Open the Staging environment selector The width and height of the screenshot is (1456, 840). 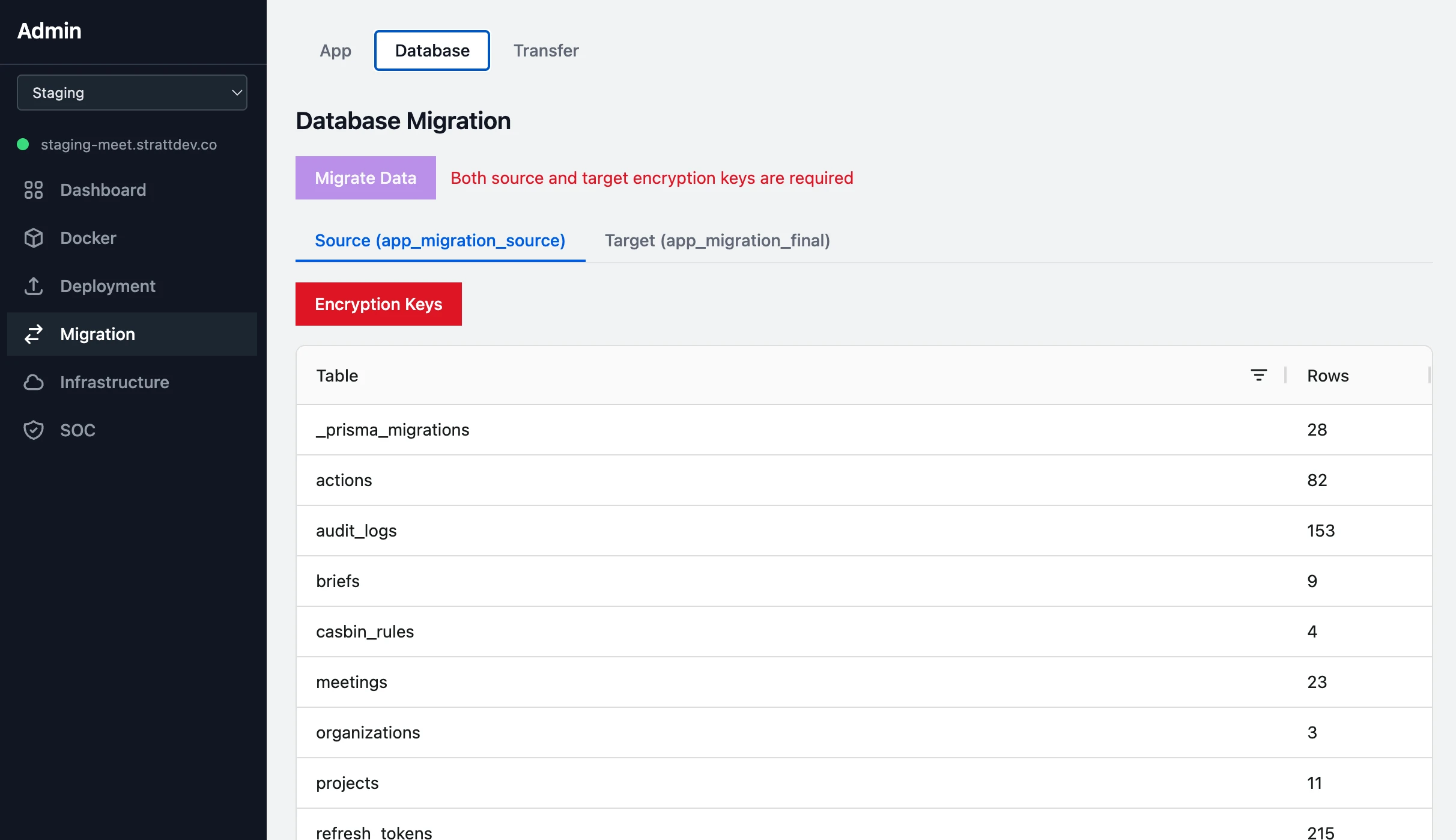(132, 92)
